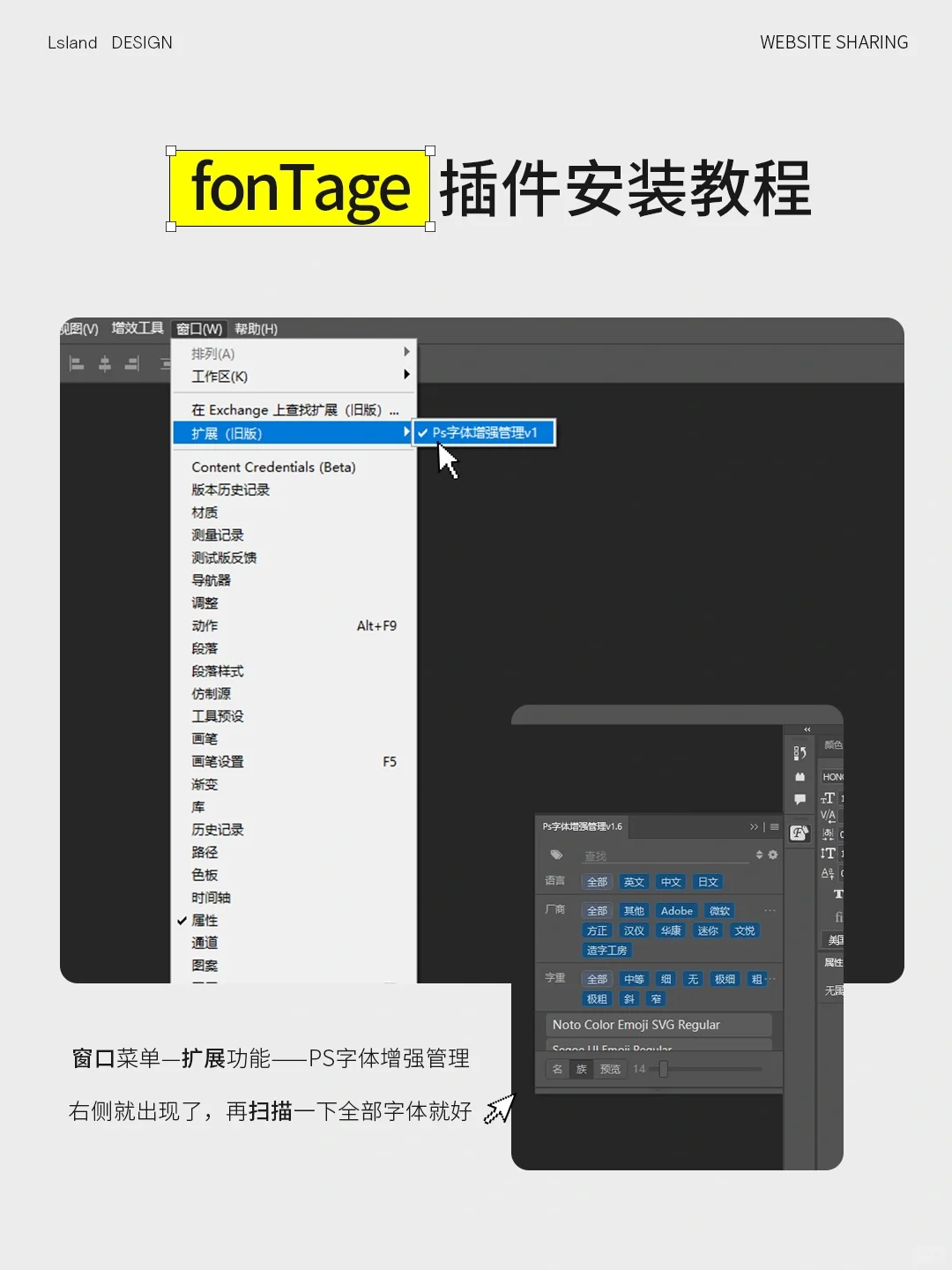
Task: Switch to the 预览 tab in fonTage
Action: pyautogui.click(x=610, y=1069)
